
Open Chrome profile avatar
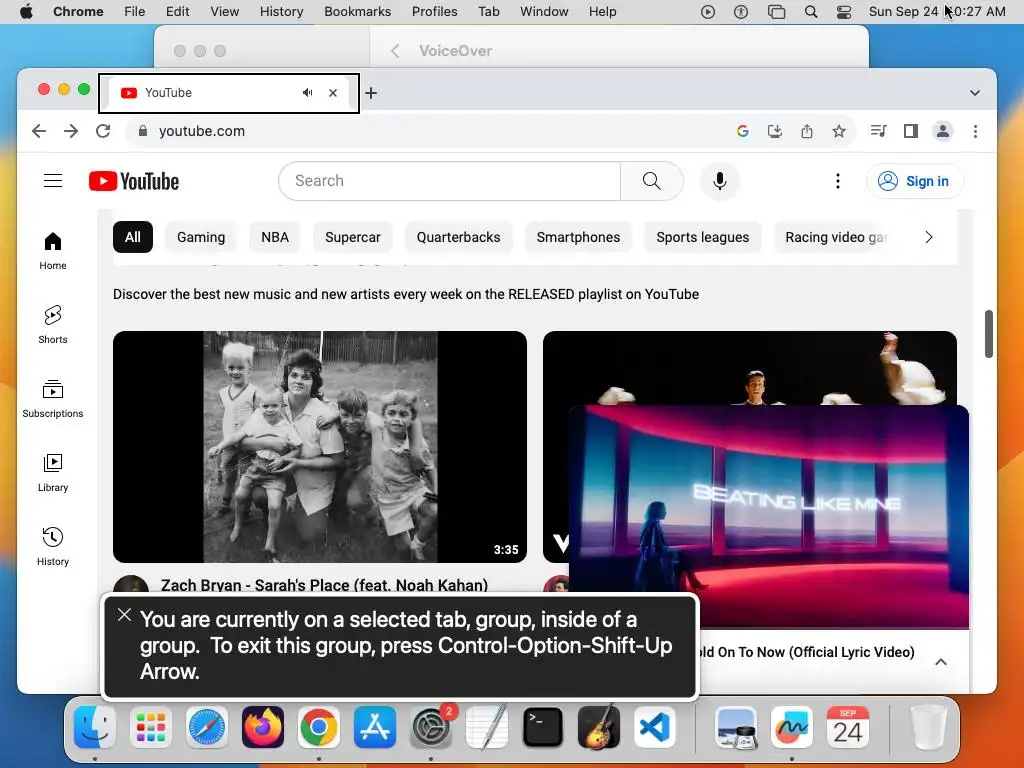[942, 131]
